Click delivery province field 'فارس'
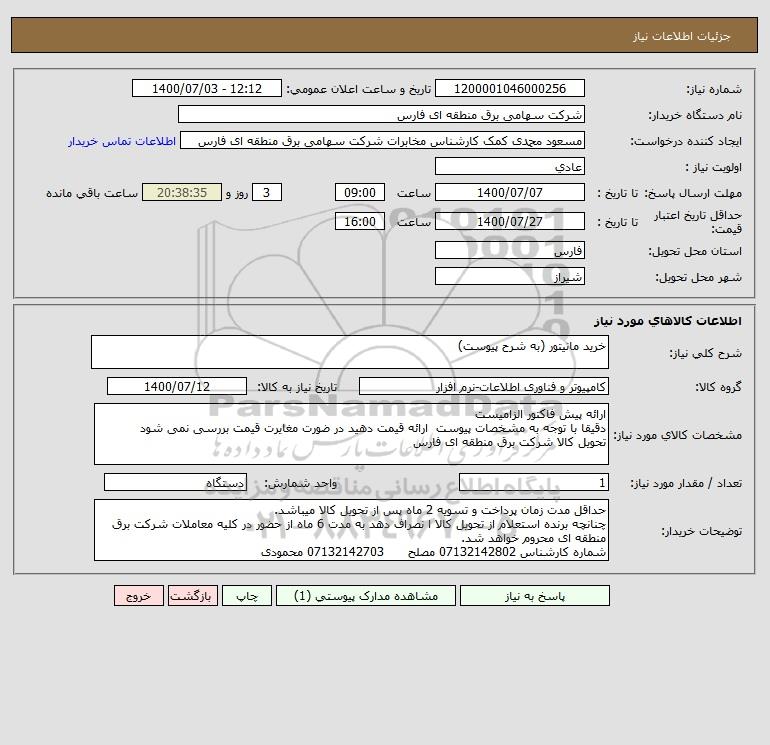Viewport: 770px width, 745px height. [x=510, y=250]
